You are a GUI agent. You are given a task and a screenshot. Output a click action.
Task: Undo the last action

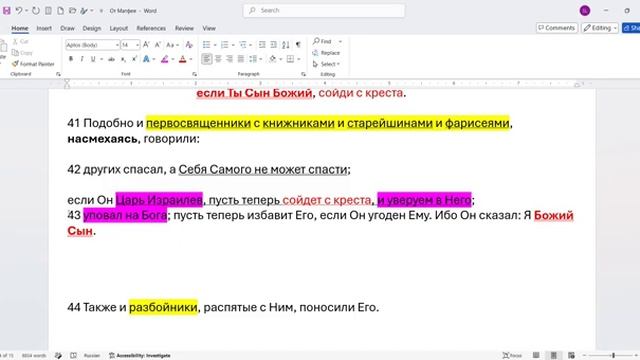point(19,11)
